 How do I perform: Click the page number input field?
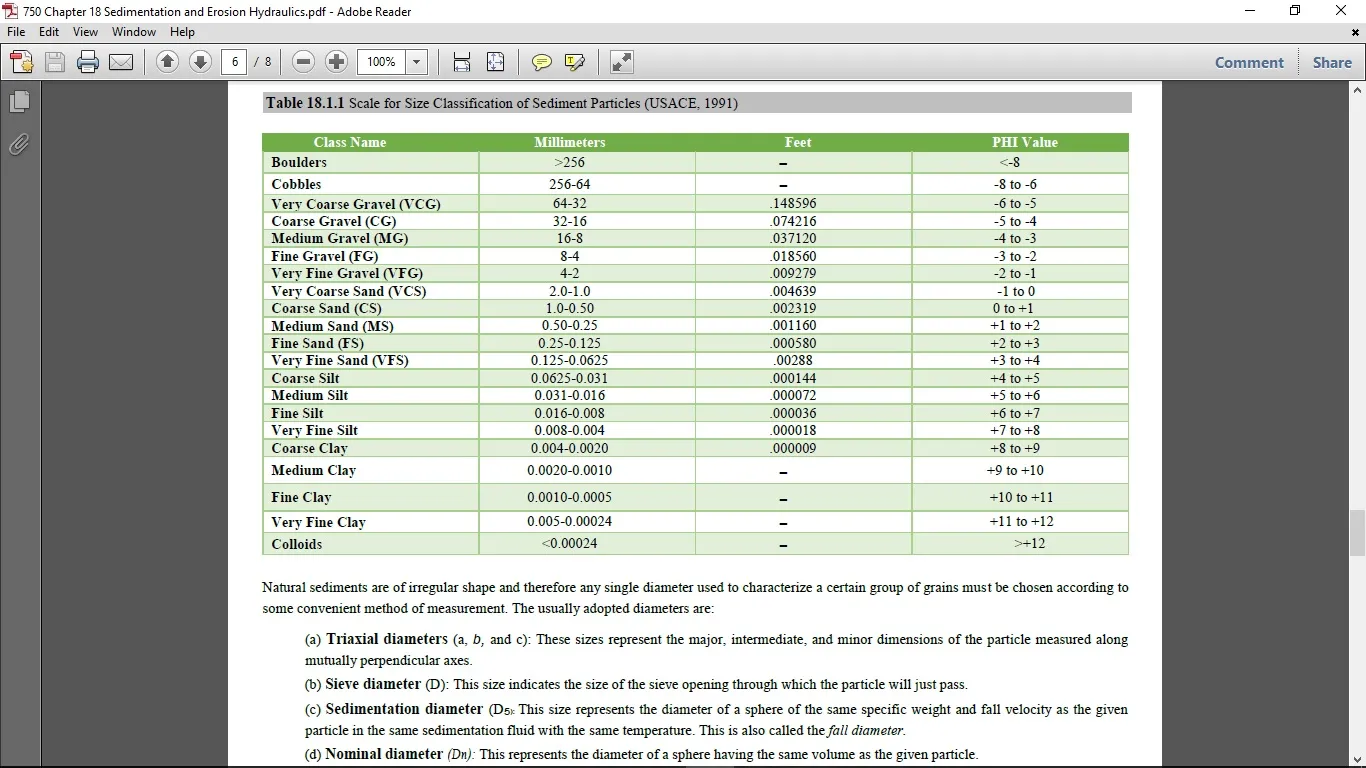234,62
